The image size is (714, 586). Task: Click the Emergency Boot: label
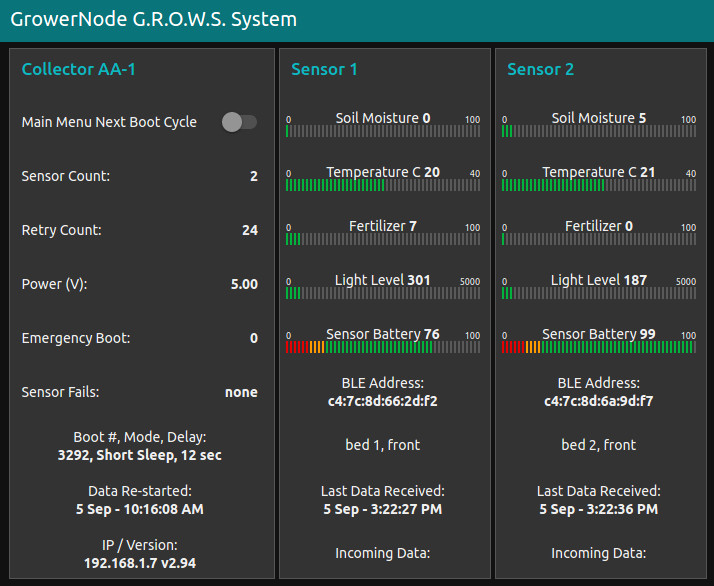pos(76,338)
